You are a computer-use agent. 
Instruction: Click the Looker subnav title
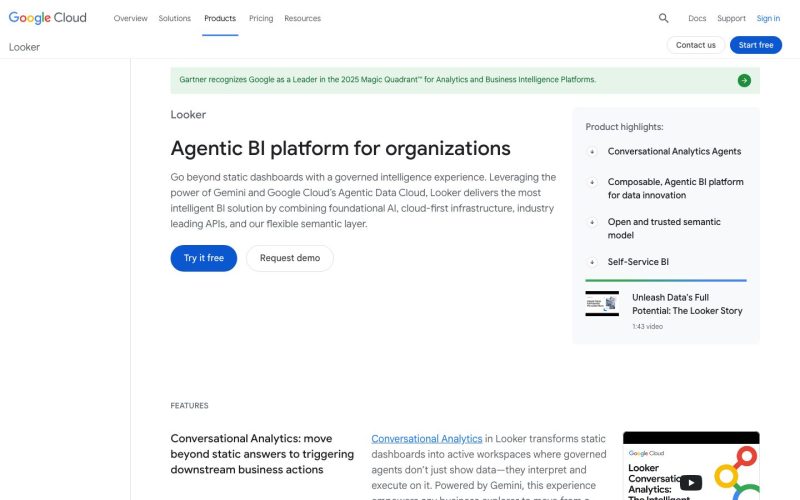point(24,47)
